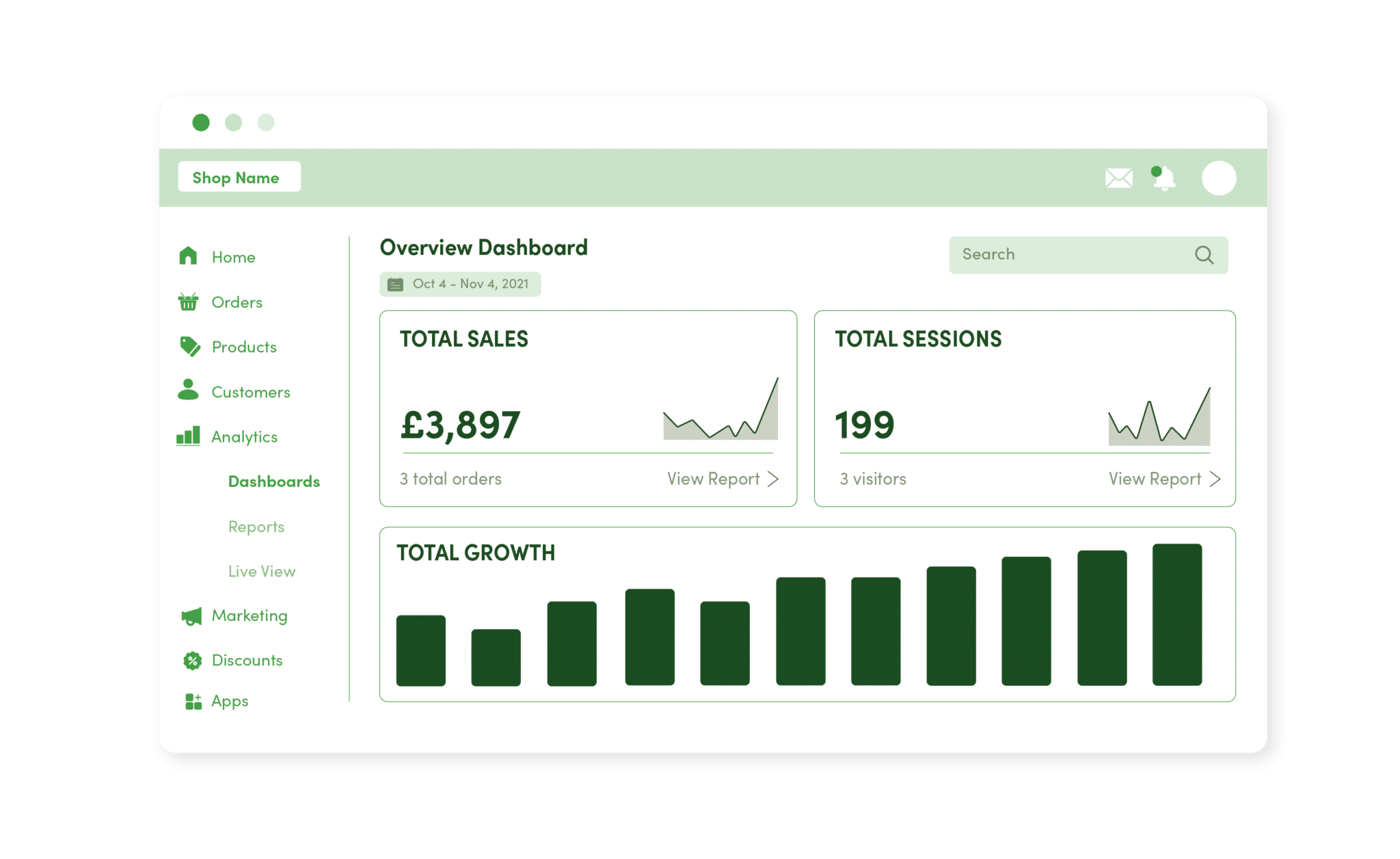This screenshot has width=1400, height=859.
Task: Click the Home house icon
Action: click(x=188, y=256)
